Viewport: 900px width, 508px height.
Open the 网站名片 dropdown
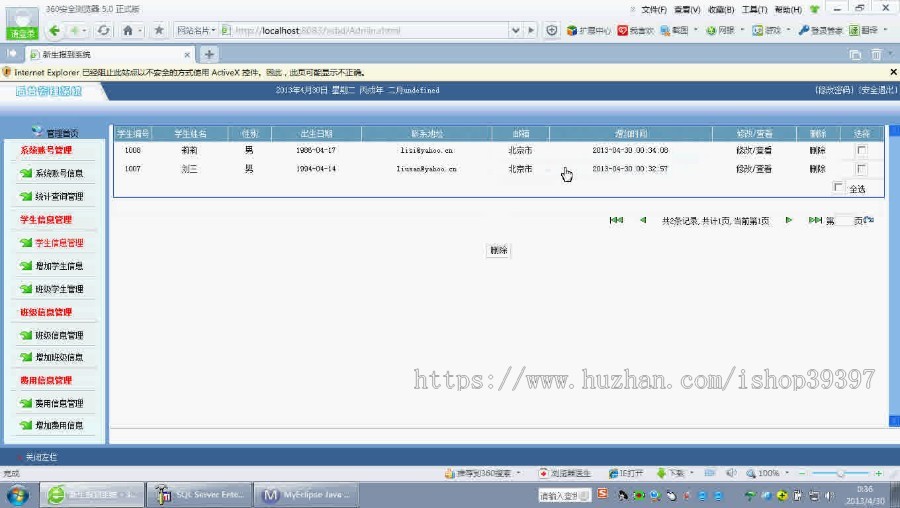[x=196, y=30]
